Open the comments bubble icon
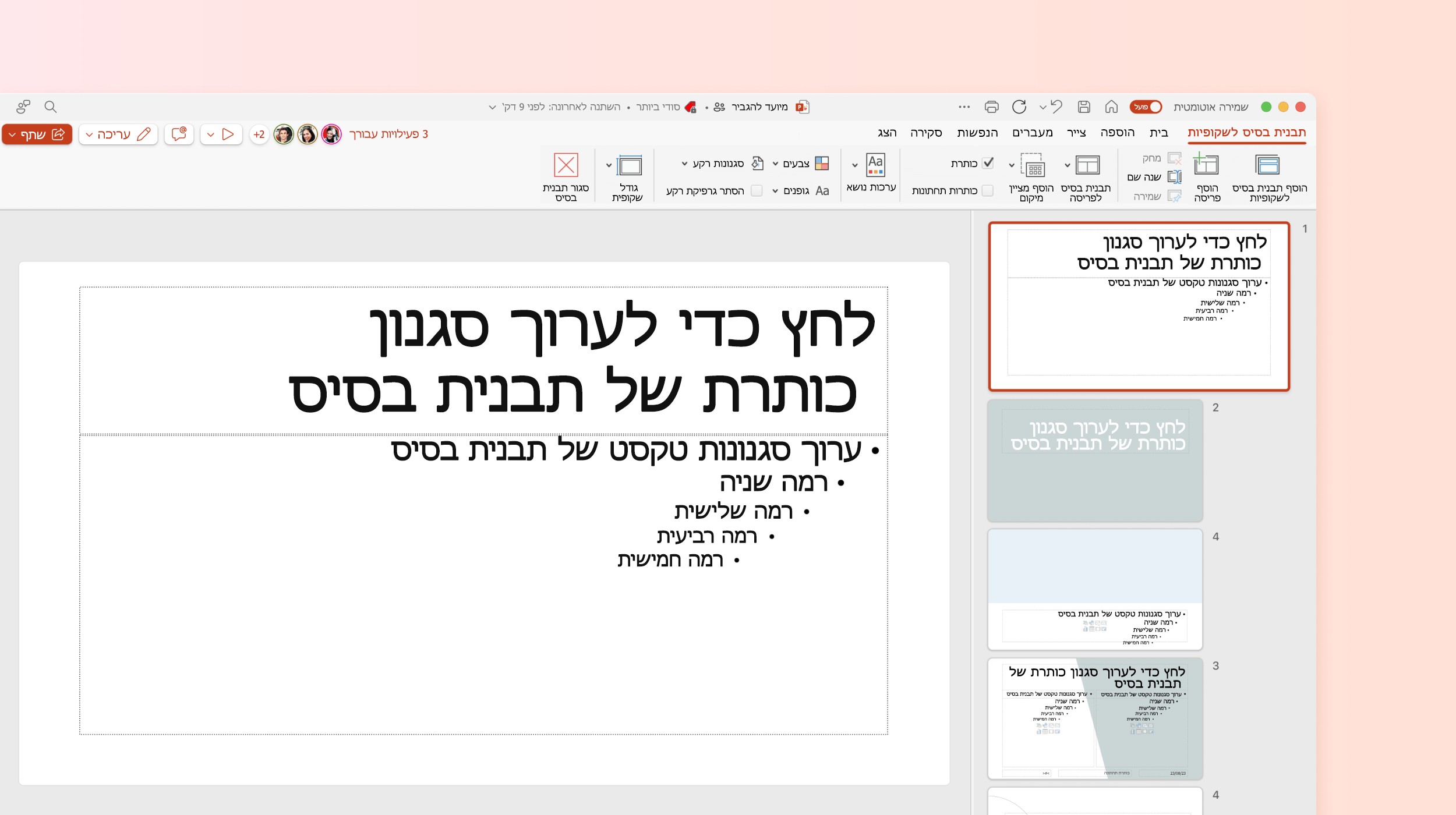 click(179, 134)
